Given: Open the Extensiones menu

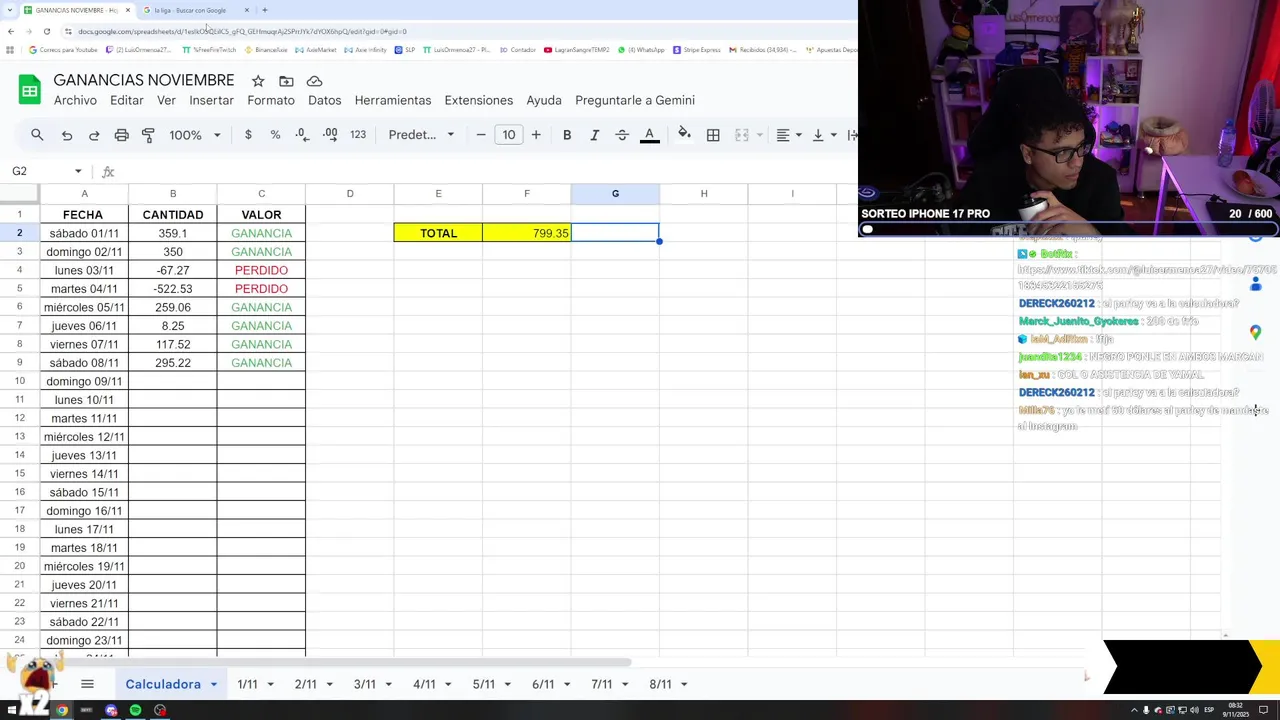Looking at the screenshot, I should click(479, 100).
